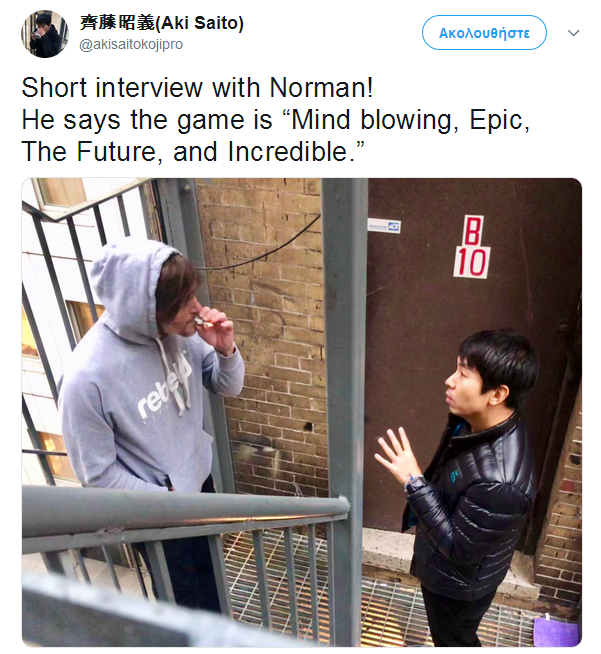The height and width of the screenshot is (654, 601).
Task: Click the small sticker on the door
Action: [x=384, y=226]
